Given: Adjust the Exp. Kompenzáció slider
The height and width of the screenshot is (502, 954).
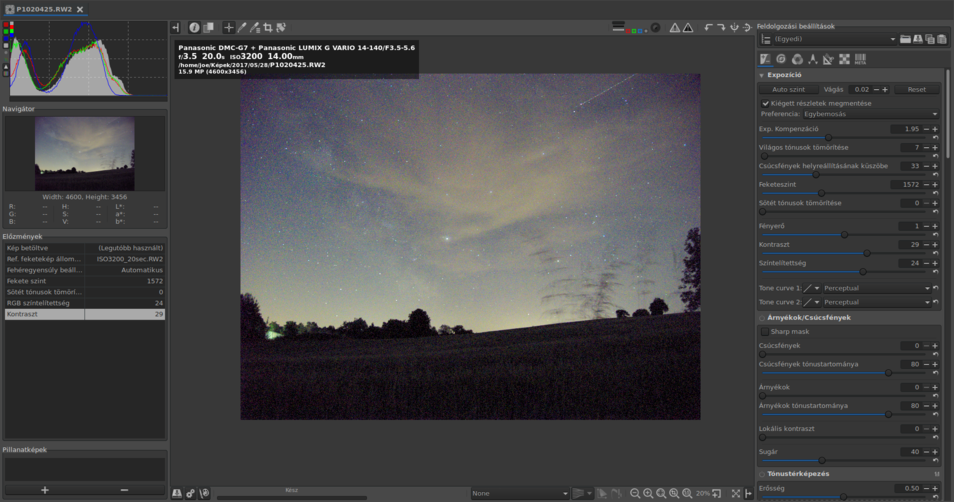Looking at the screenshot, I should 844,138.
